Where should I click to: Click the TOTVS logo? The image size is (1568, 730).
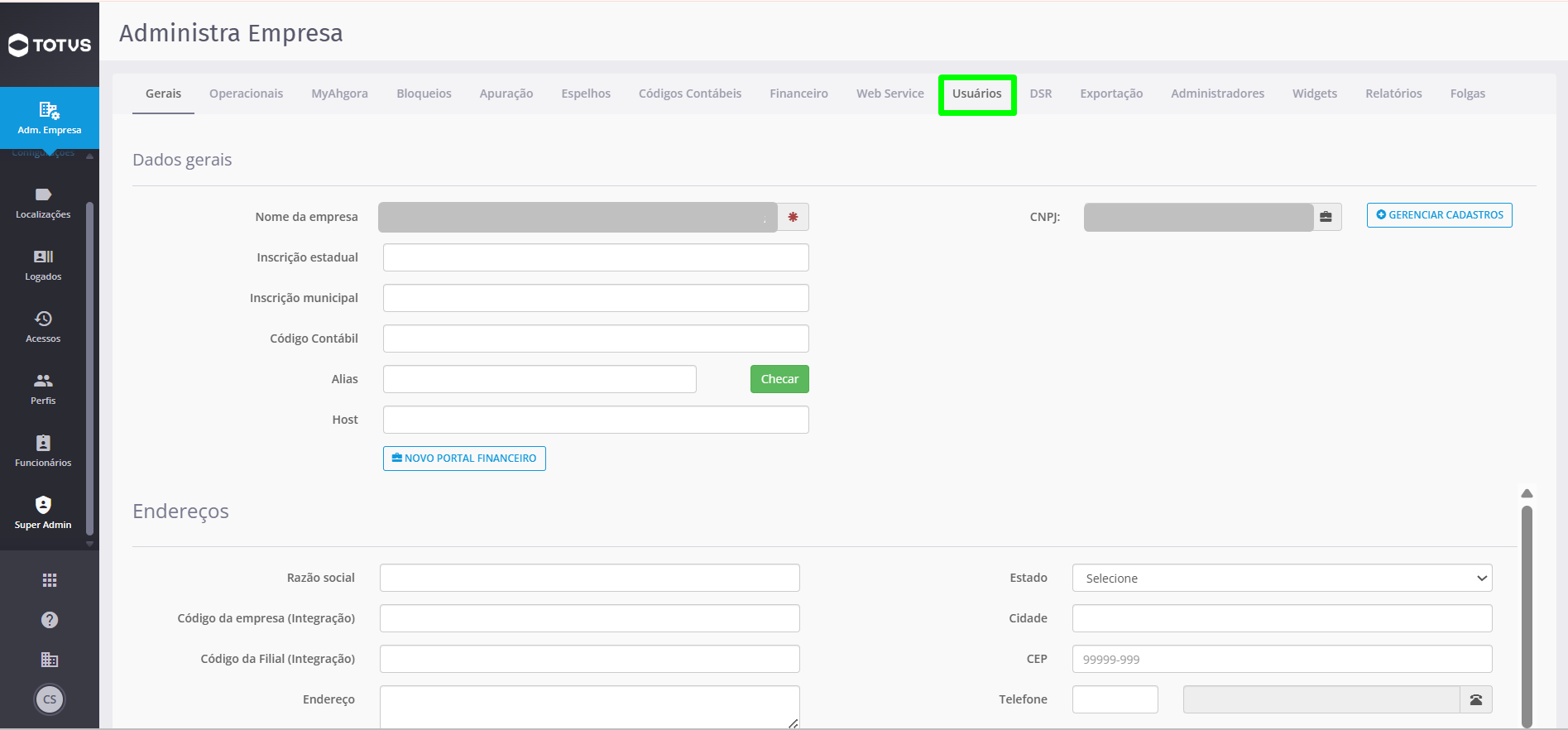click(x=50, y=45)
